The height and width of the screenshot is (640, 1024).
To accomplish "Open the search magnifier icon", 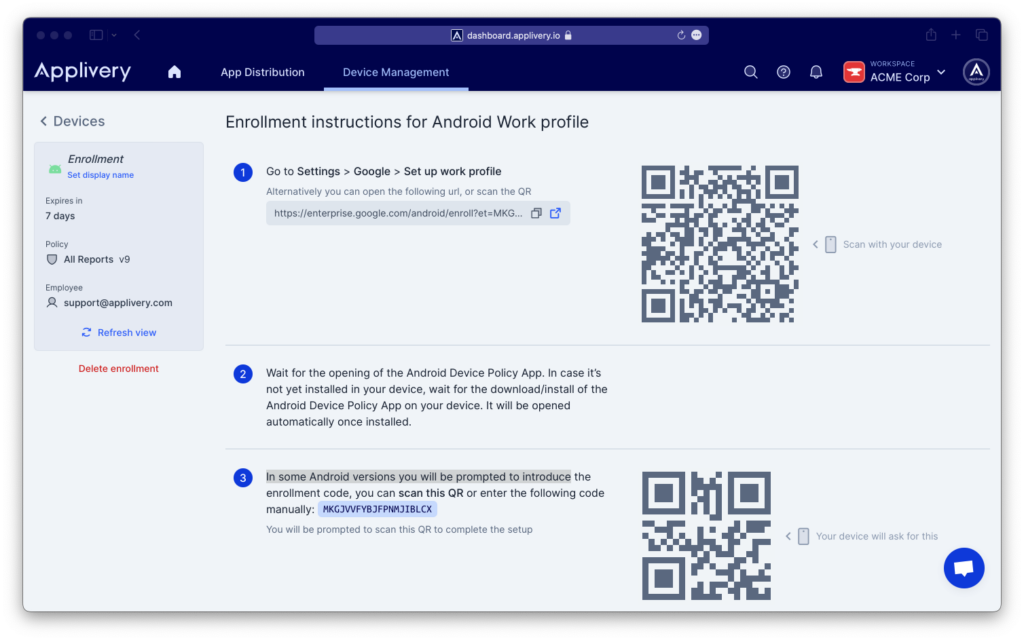I will pyautogui.click(x=751, y=72).
